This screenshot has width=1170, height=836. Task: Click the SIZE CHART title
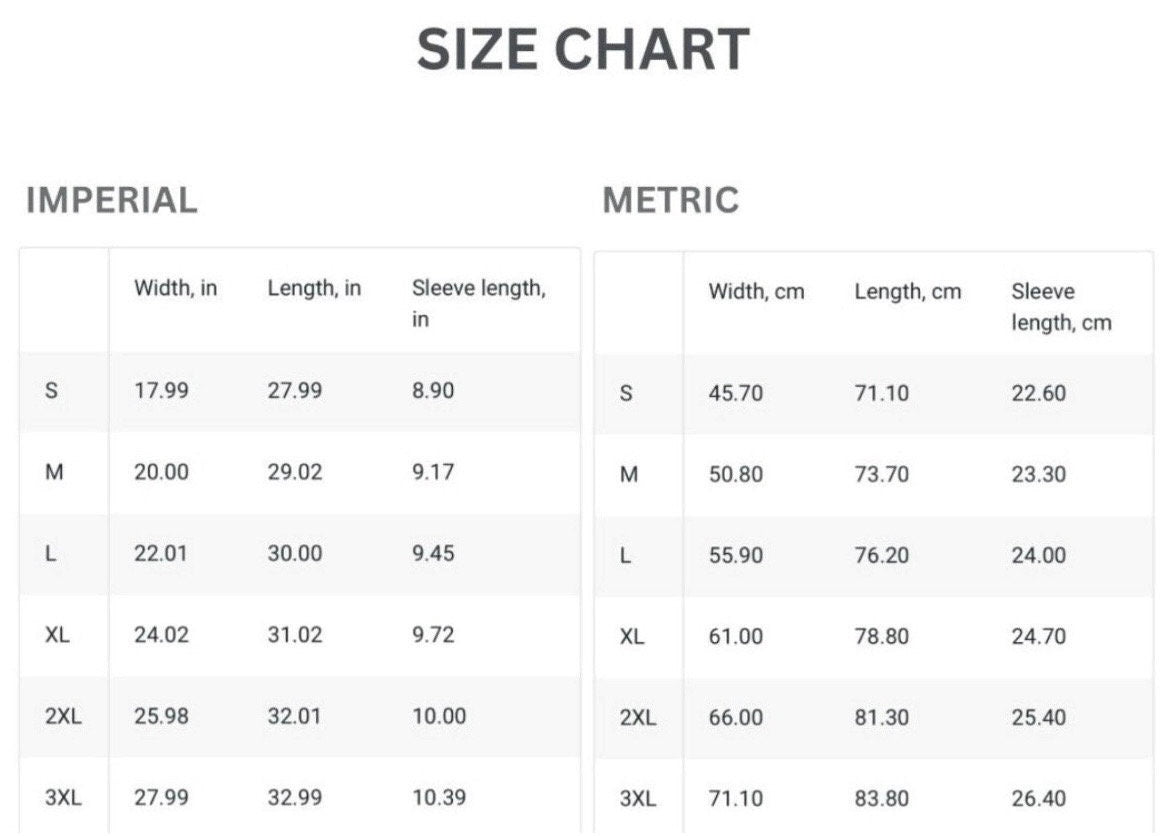click(583, 50)
